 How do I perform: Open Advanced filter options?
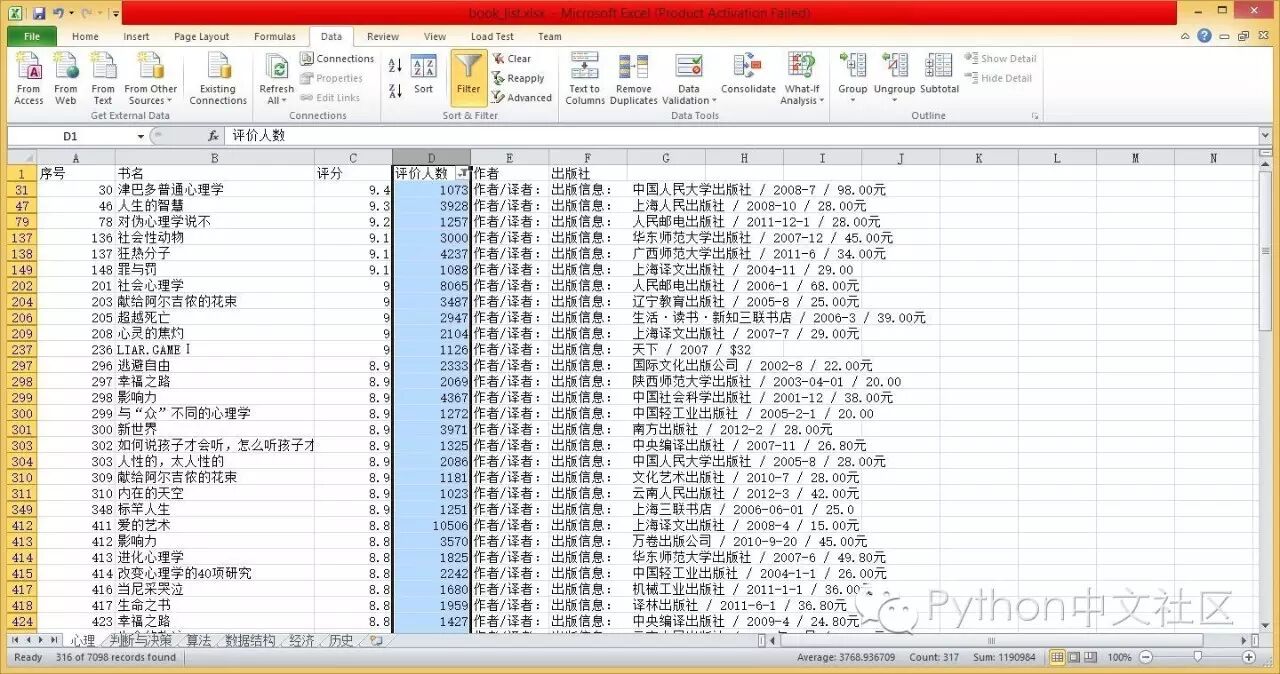[x=522, y=98]
